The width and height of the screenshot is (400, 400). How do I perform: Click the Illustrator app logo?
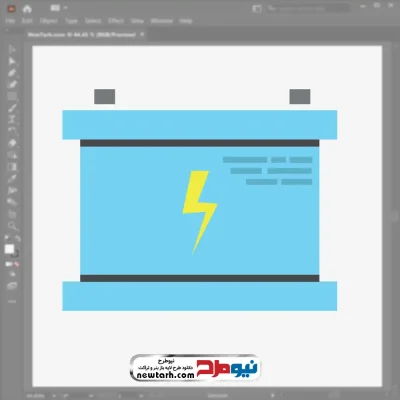11,9
